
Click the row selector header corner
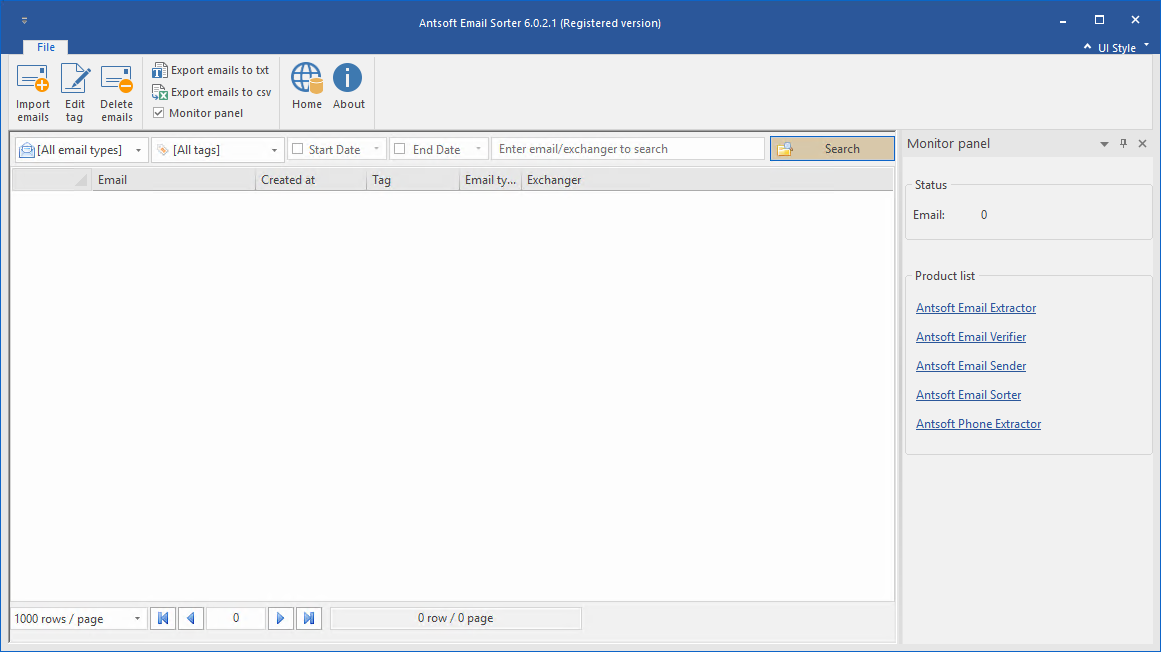coord(51,180)
